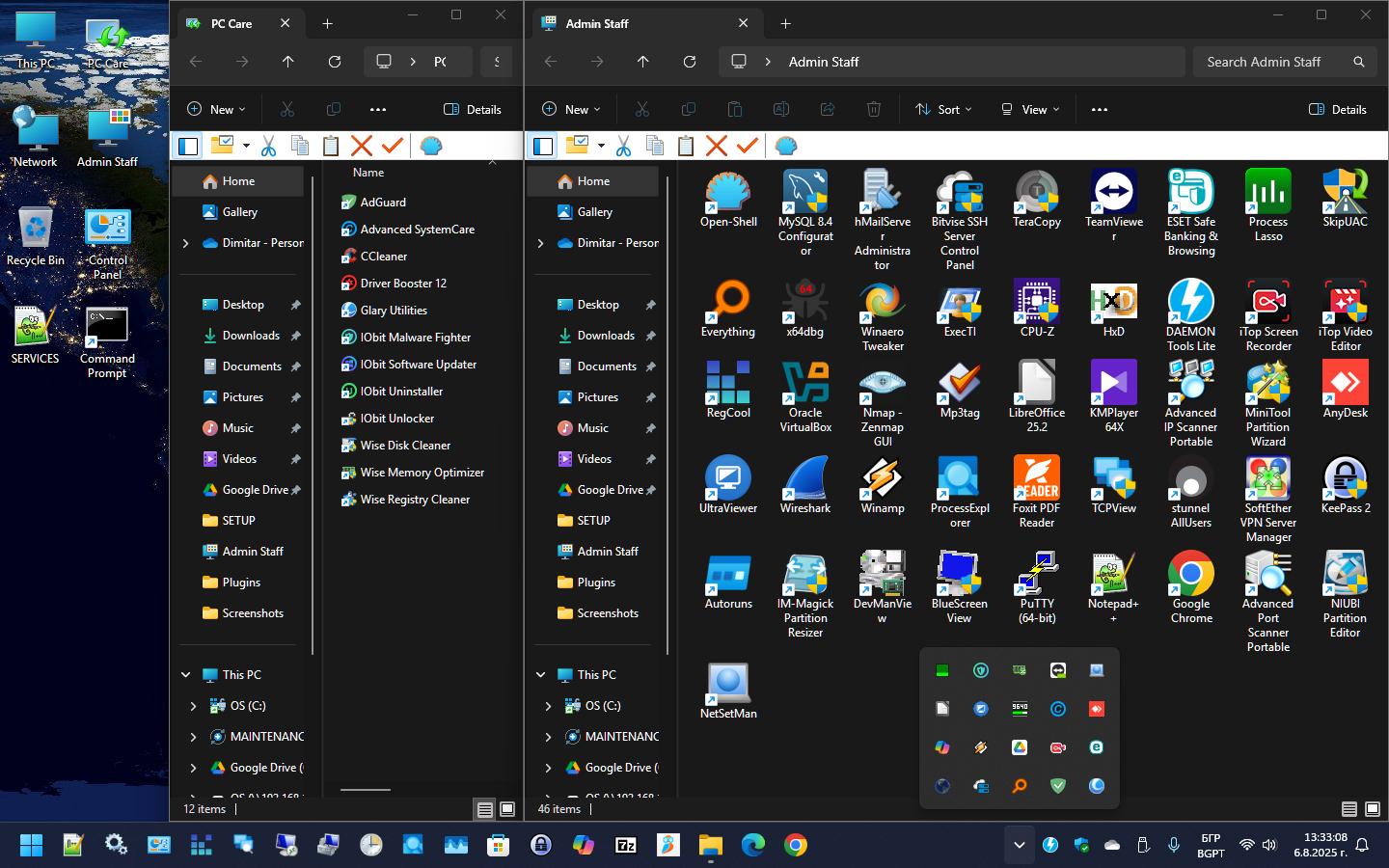Refresh the Admin Staff folder view
1389x868 pixels.
tap(690, 62)
